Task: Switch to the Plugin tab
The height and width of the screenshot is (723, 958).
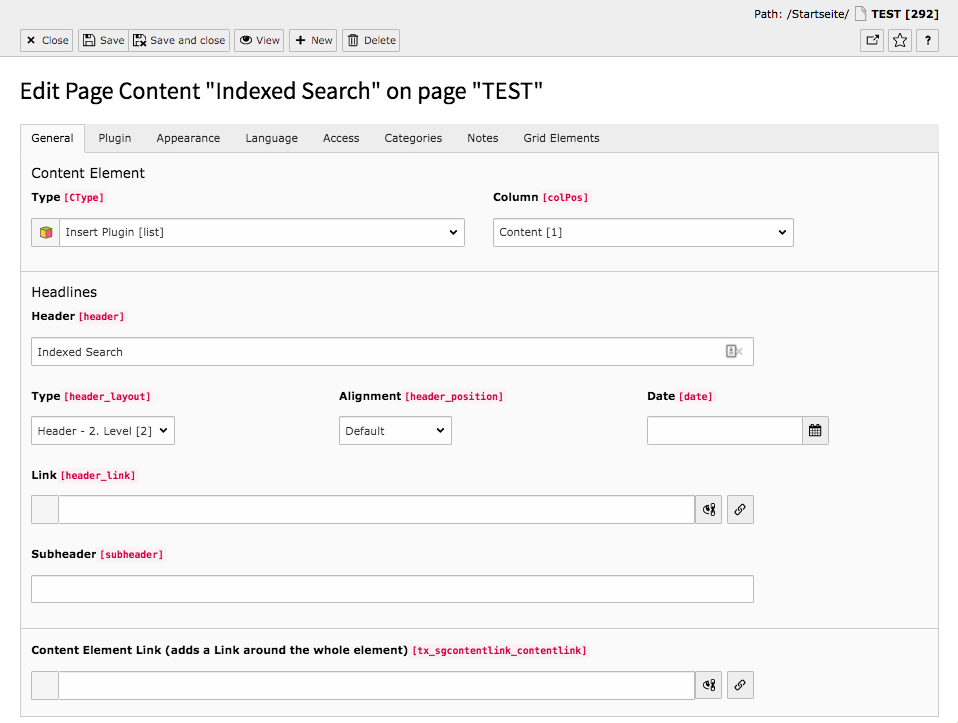Action: (114, 138)
